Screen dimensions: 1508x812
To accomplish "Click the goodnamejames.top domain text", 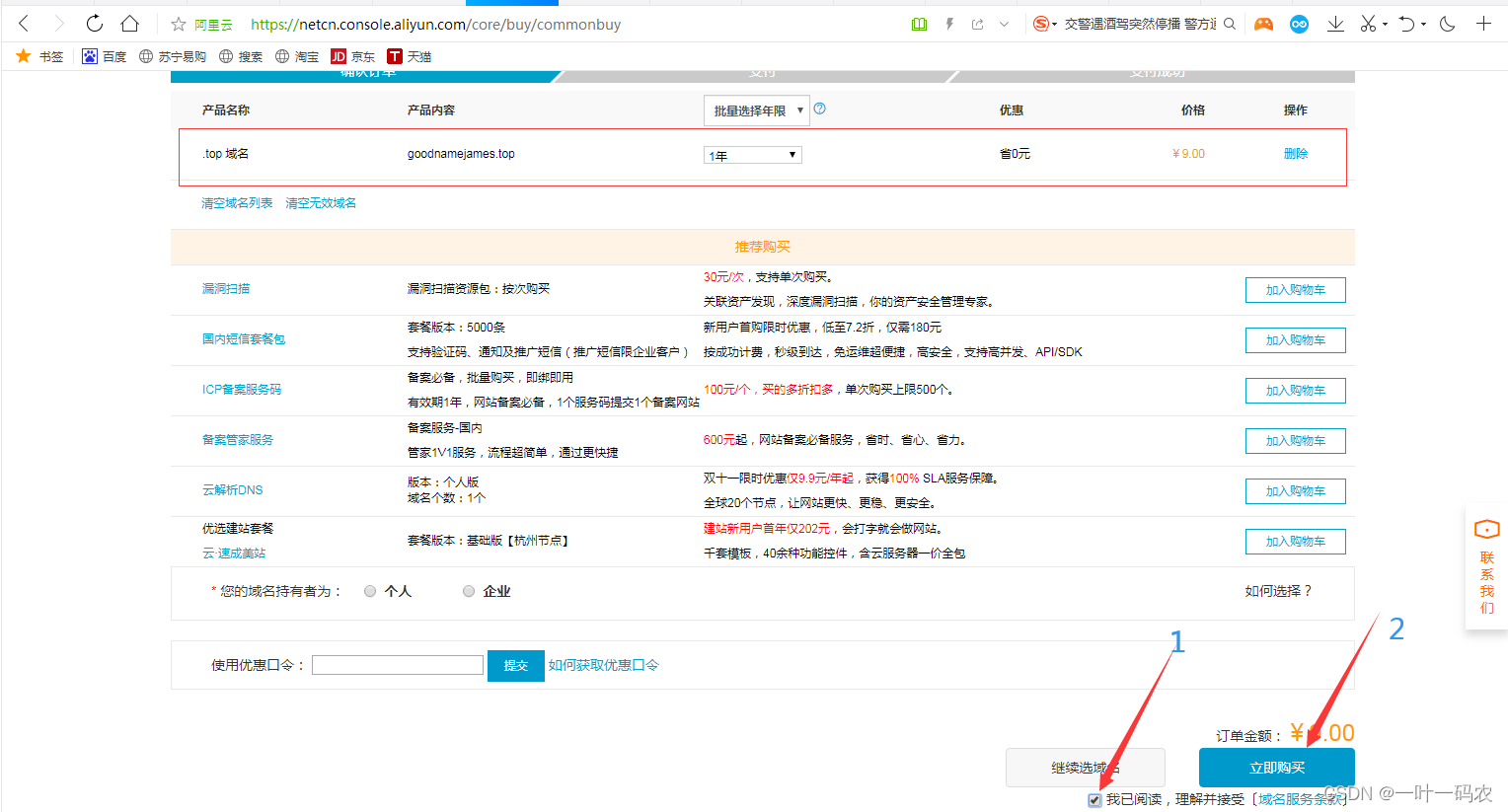I will (461, 154).
